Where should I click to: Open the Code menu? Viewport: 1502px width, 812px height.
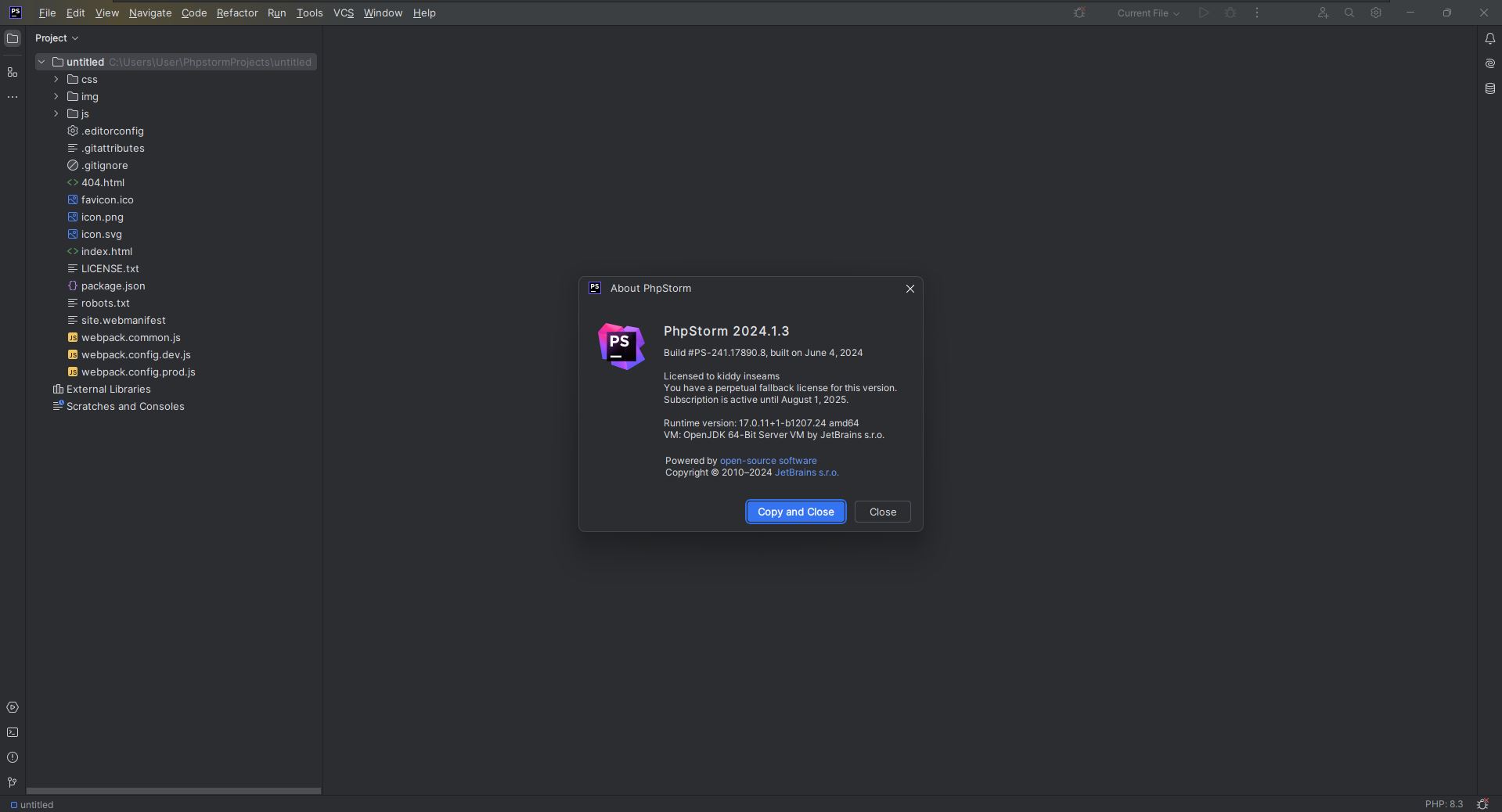pyautogui.click(x=194, y=13)
